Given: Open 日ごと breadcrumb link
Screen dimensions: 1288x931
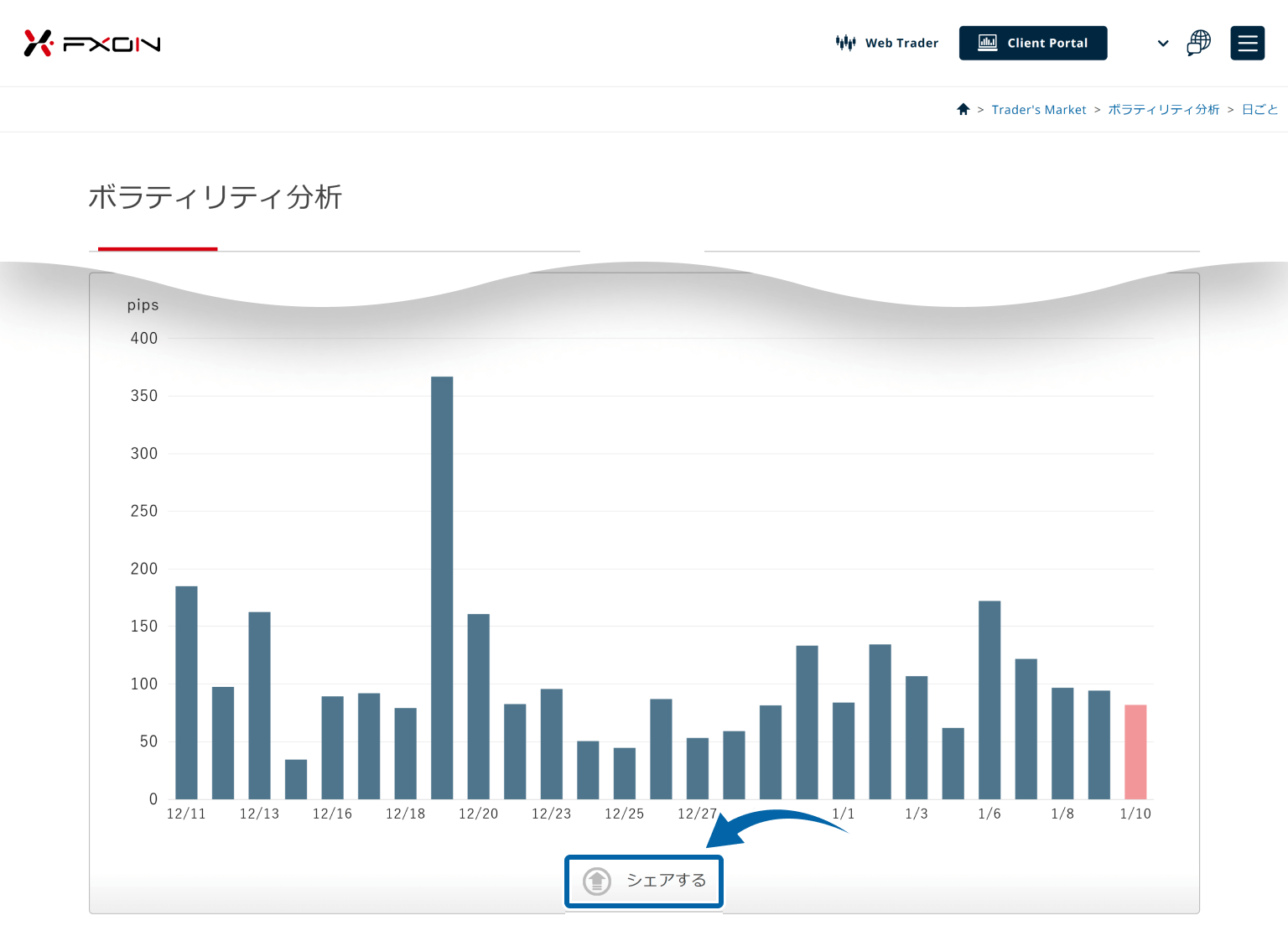Looking at the screenshot, I should click(1260, 110).
